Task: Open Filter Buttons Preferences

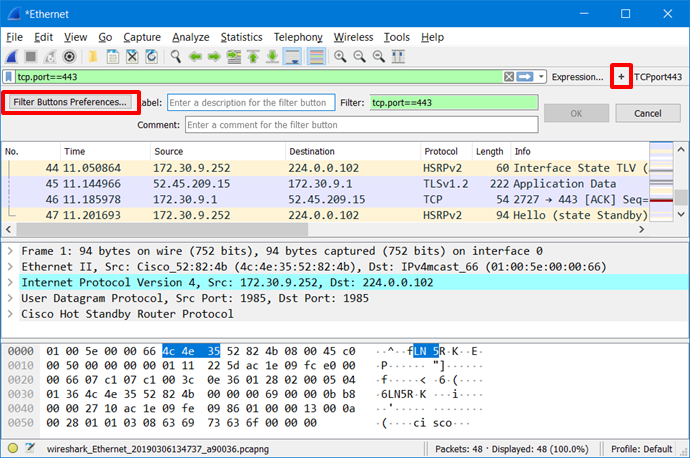Action: point(70,102)
